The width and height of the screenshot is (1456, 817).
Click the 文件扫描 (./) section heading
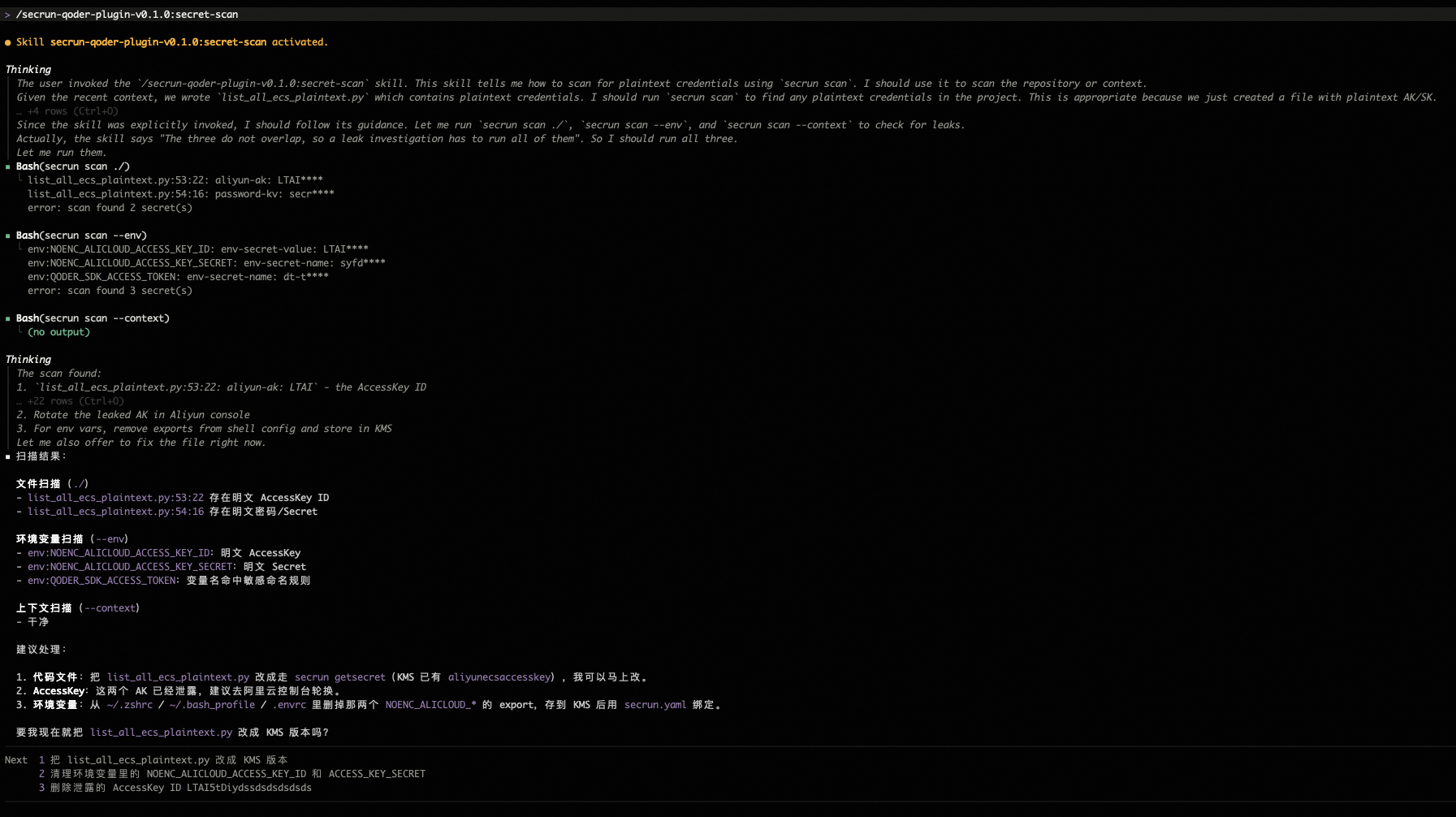tap(52, 484)
